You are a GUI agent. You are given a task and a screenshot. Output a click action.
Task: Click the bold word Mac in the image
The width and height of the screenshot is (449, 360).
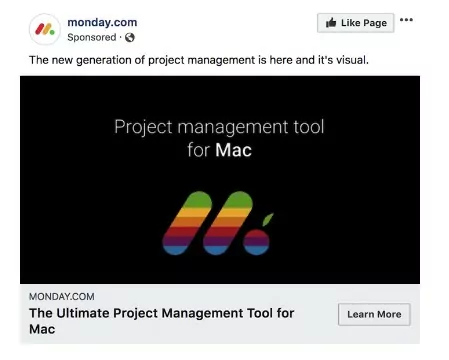233,150
